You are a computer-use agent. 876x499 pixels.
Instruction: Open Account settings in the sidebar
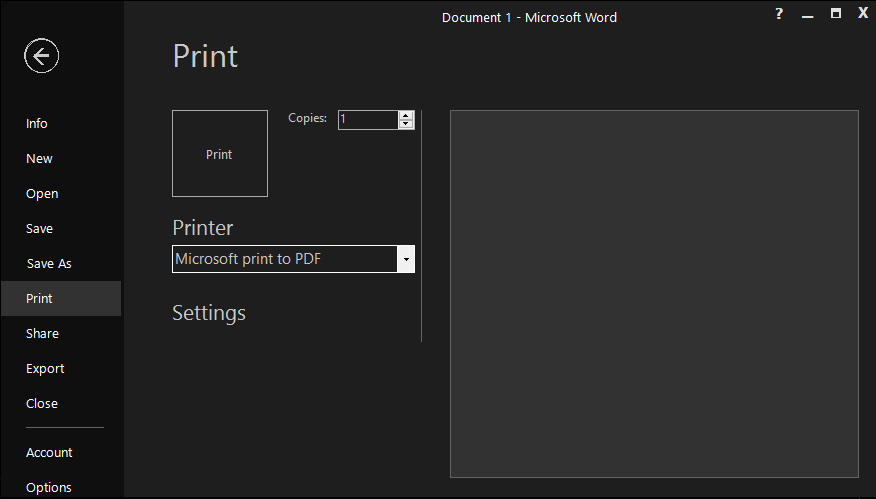click(49, 453)
